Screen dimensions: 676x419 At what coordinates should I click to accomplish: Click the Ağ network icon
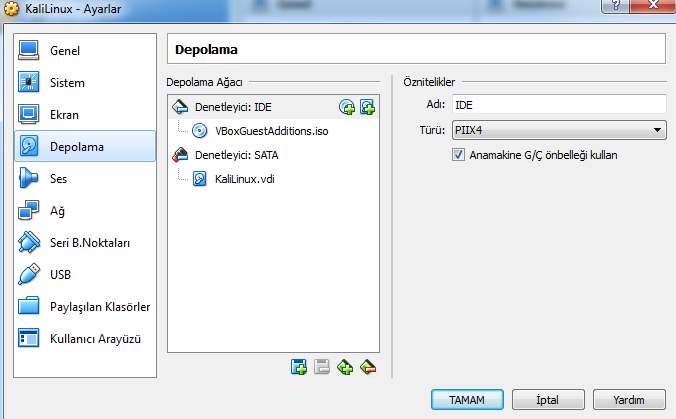[x=28, y=210]
